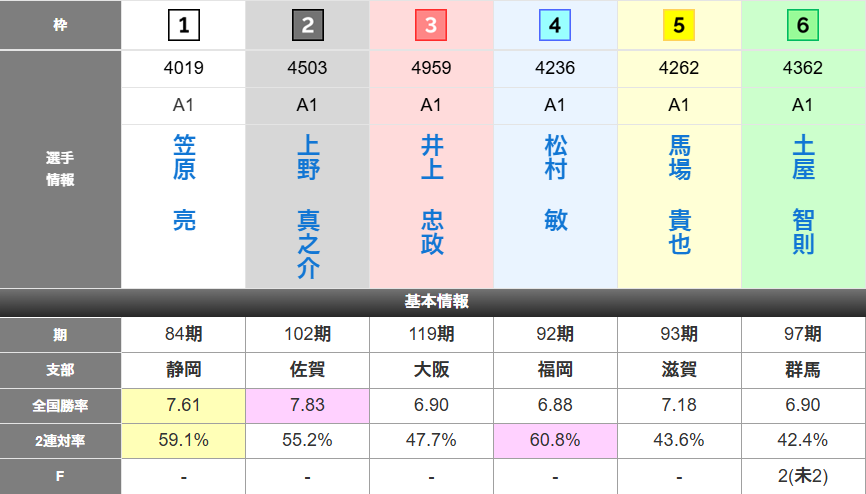This screenshot has height=494, width=866.
Task: Click the yellow lane 5 number badge
Action: [x=679, y=25]
